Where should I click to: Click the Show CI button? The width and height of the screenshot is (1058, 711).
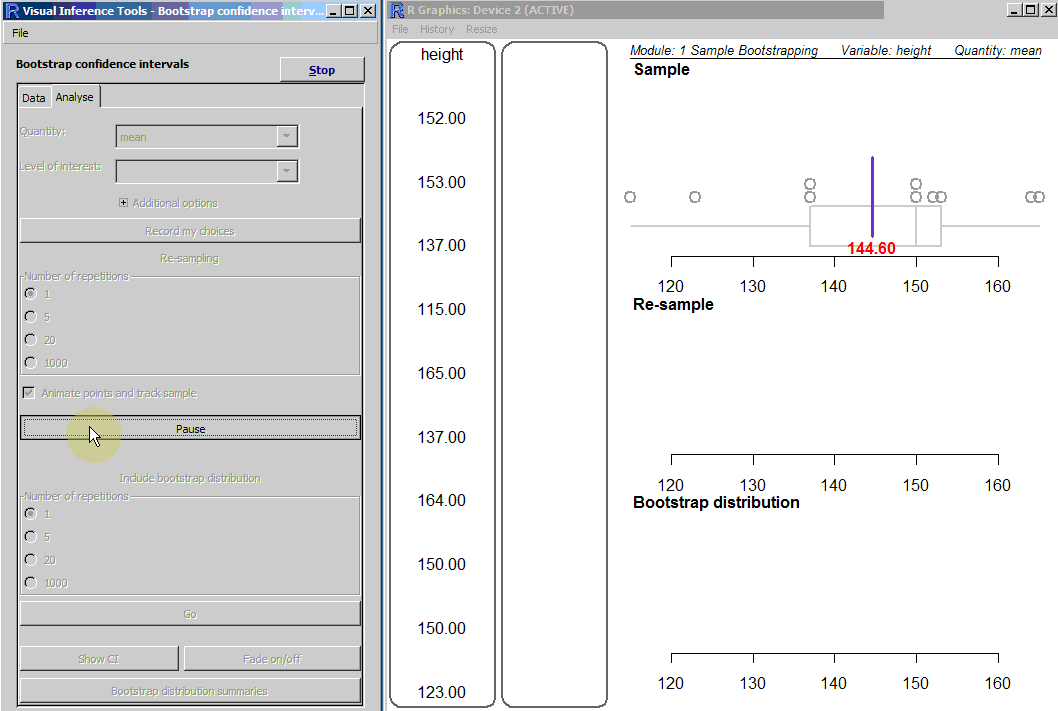coord(99,659)
